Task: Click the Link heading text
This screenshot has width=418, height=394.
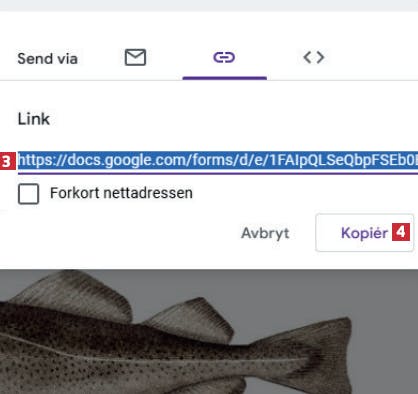Action: click(x=34, y=119)
